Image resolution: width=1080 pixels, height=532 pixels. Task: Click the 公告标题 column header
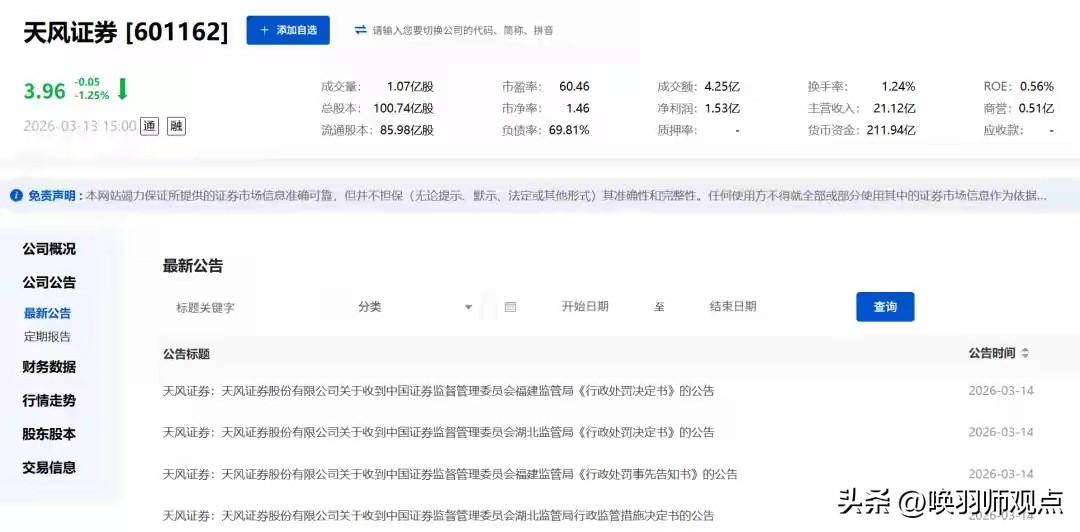pyautogui.click(x=186, y=354)
